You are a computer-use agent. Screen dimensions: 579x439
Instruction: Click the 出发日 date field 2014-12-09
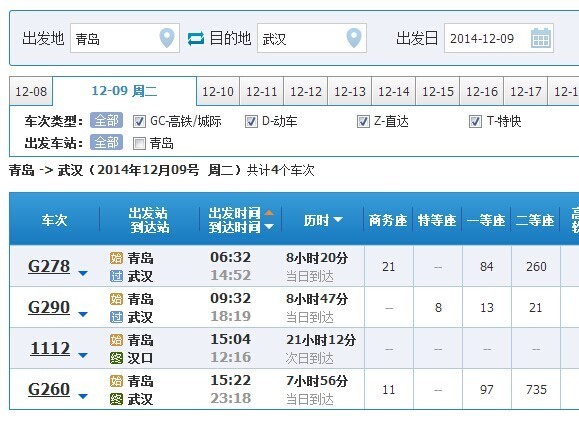[499, 38]
